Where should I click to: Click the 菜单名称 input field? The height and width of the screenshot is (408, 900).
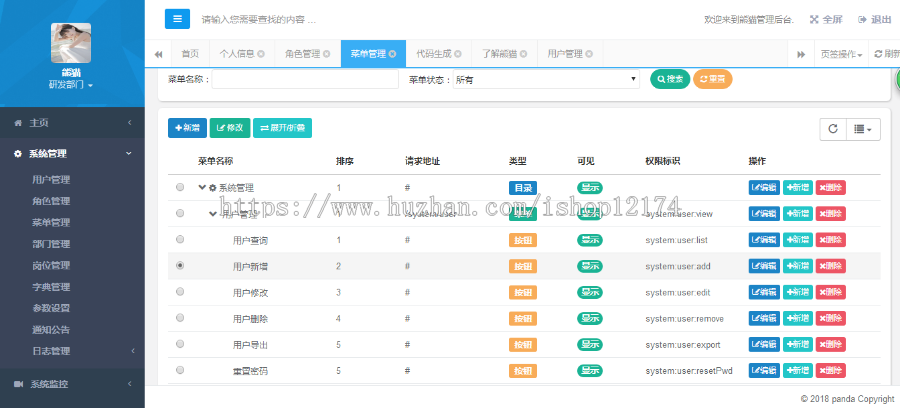point(305,80)
